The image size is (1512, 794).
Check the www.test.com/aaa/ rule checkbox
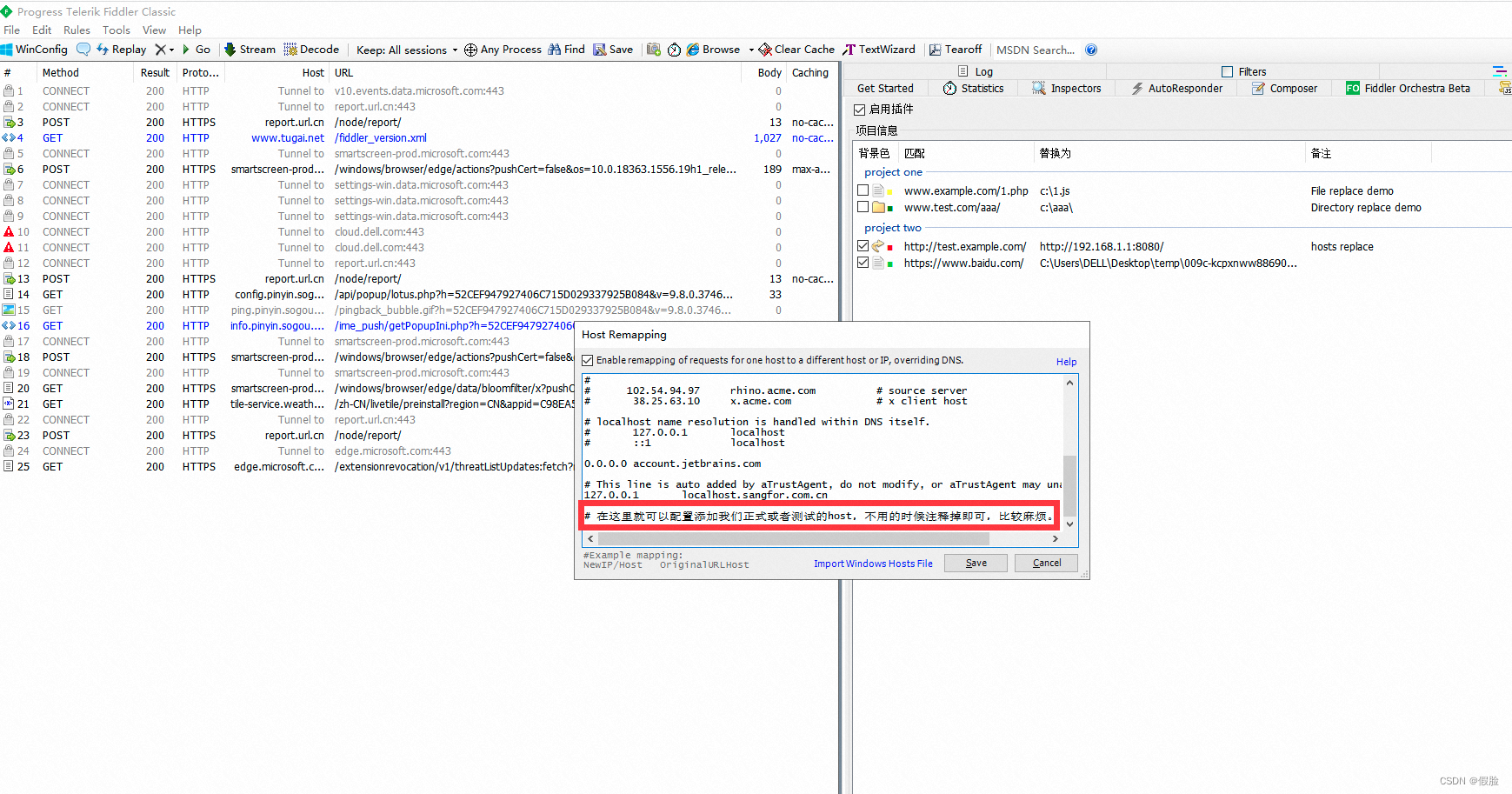863,207
